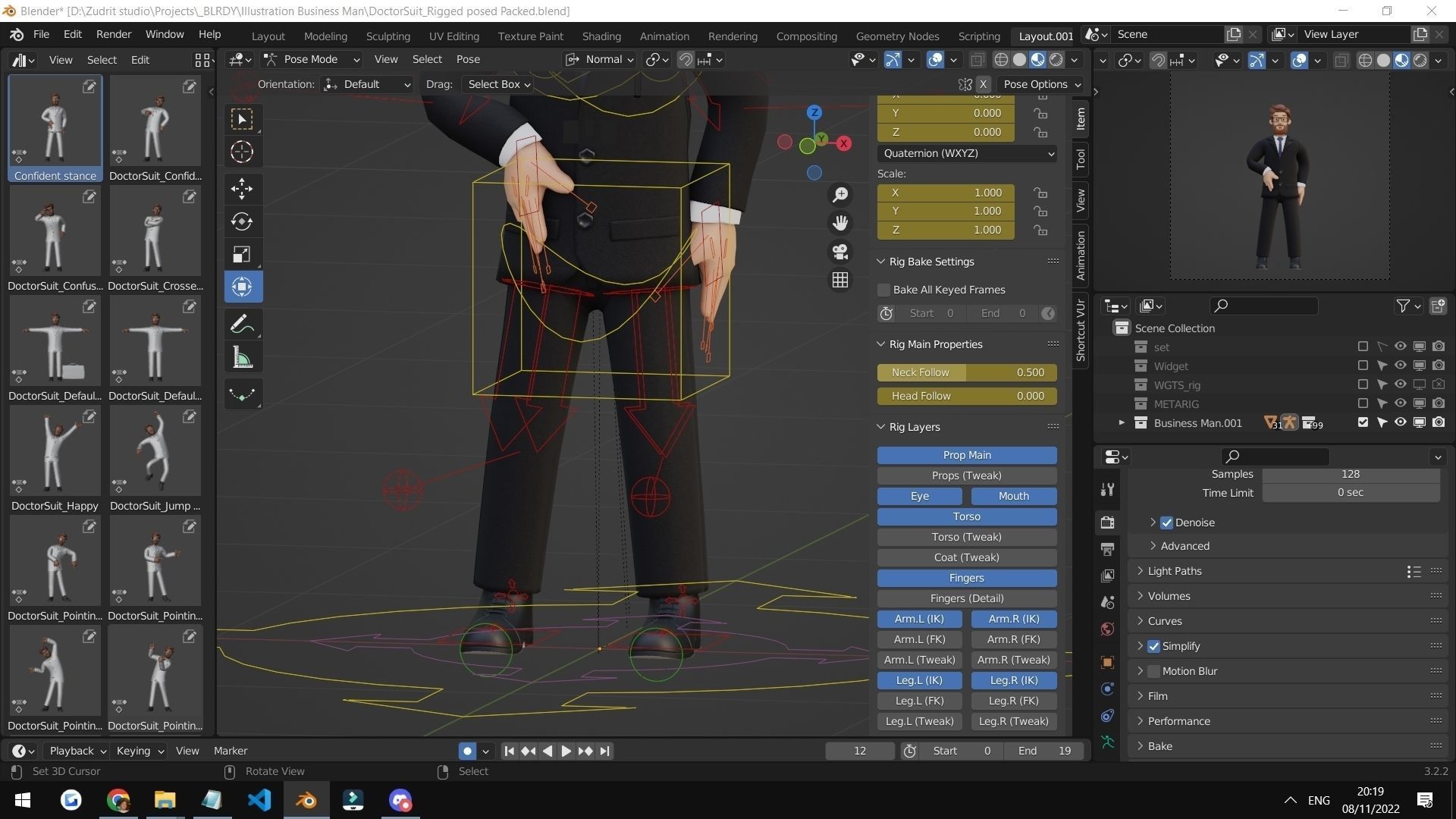1456x819 pixels.
Task: Disable the Denoise checkbox
Action: tap(1166, 522)
